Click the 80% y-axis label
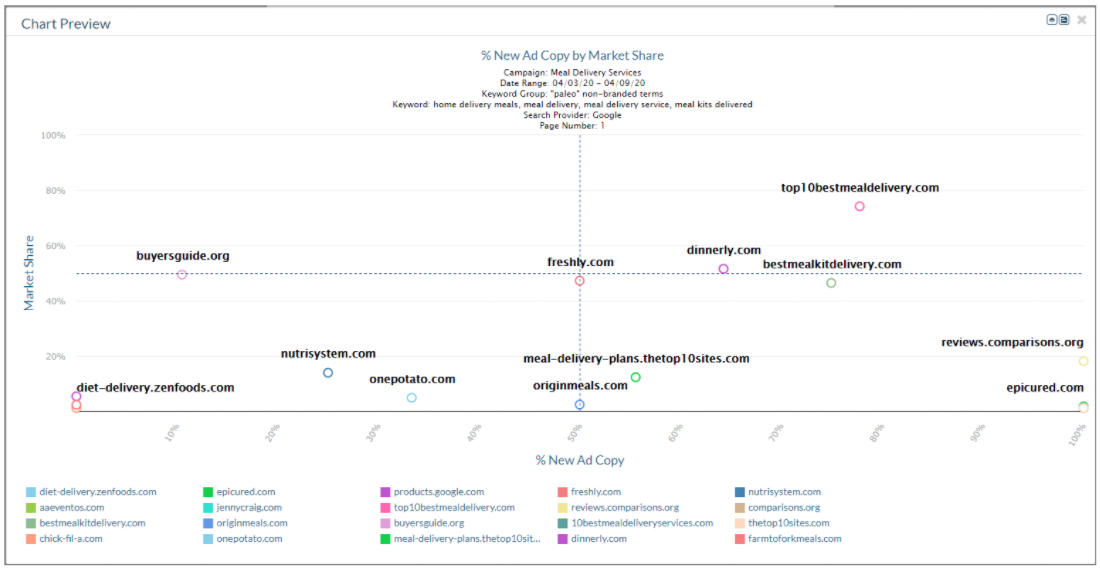1100x571 pixels. (55, 191)
